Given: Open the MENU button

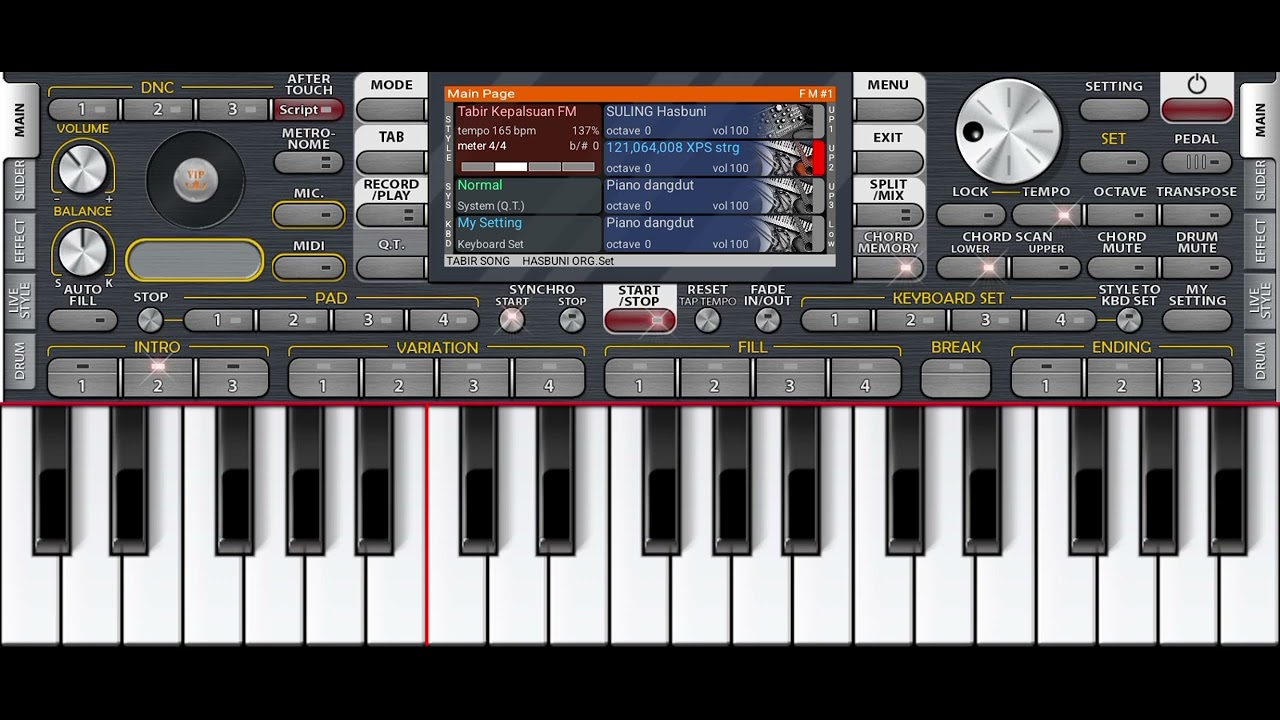Looking at the screenshot, I should [889, 109].
